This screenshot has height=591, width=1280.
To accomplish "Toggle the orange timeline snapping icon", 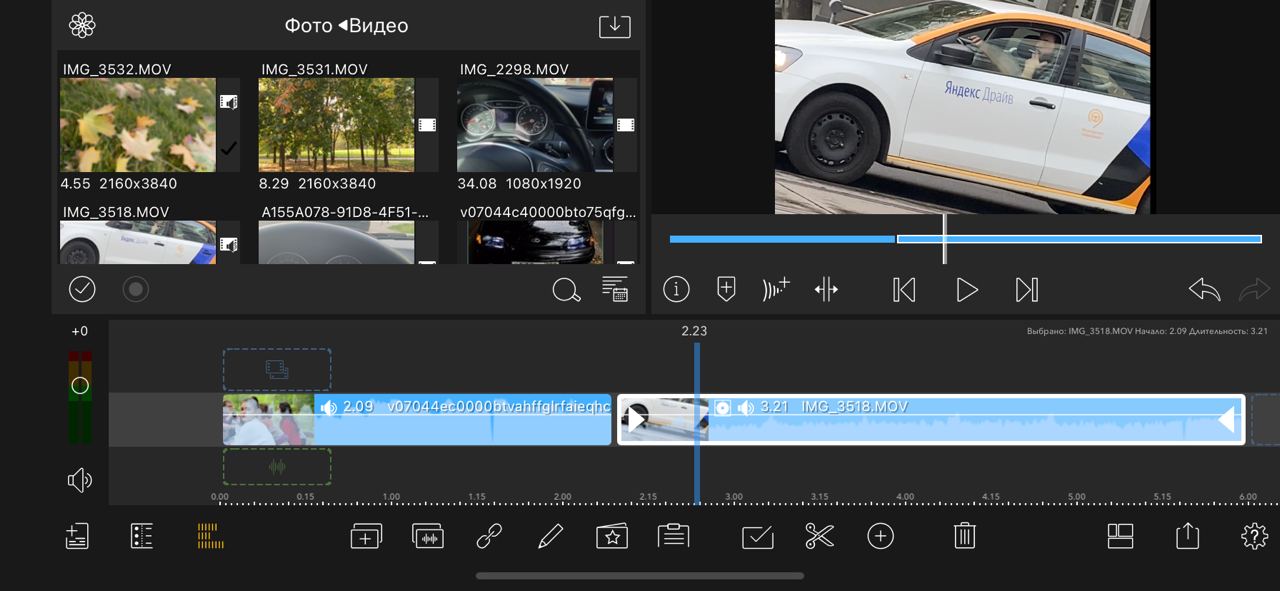I will [x=210, y=536].
